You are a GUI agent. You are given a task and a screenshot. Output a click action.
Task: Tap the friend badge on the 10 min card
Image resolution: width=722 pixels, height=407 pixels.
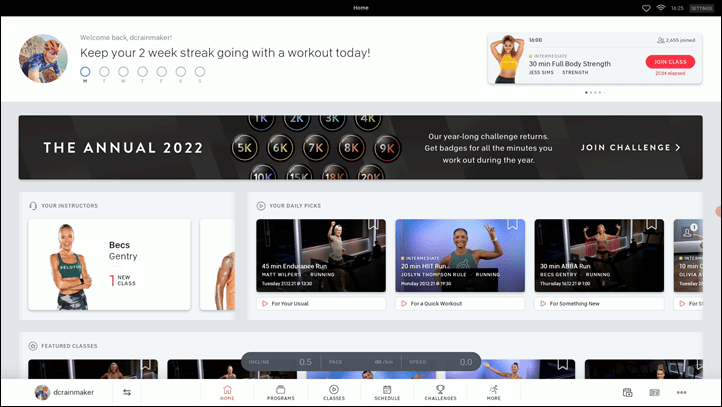tap(689, 231)
